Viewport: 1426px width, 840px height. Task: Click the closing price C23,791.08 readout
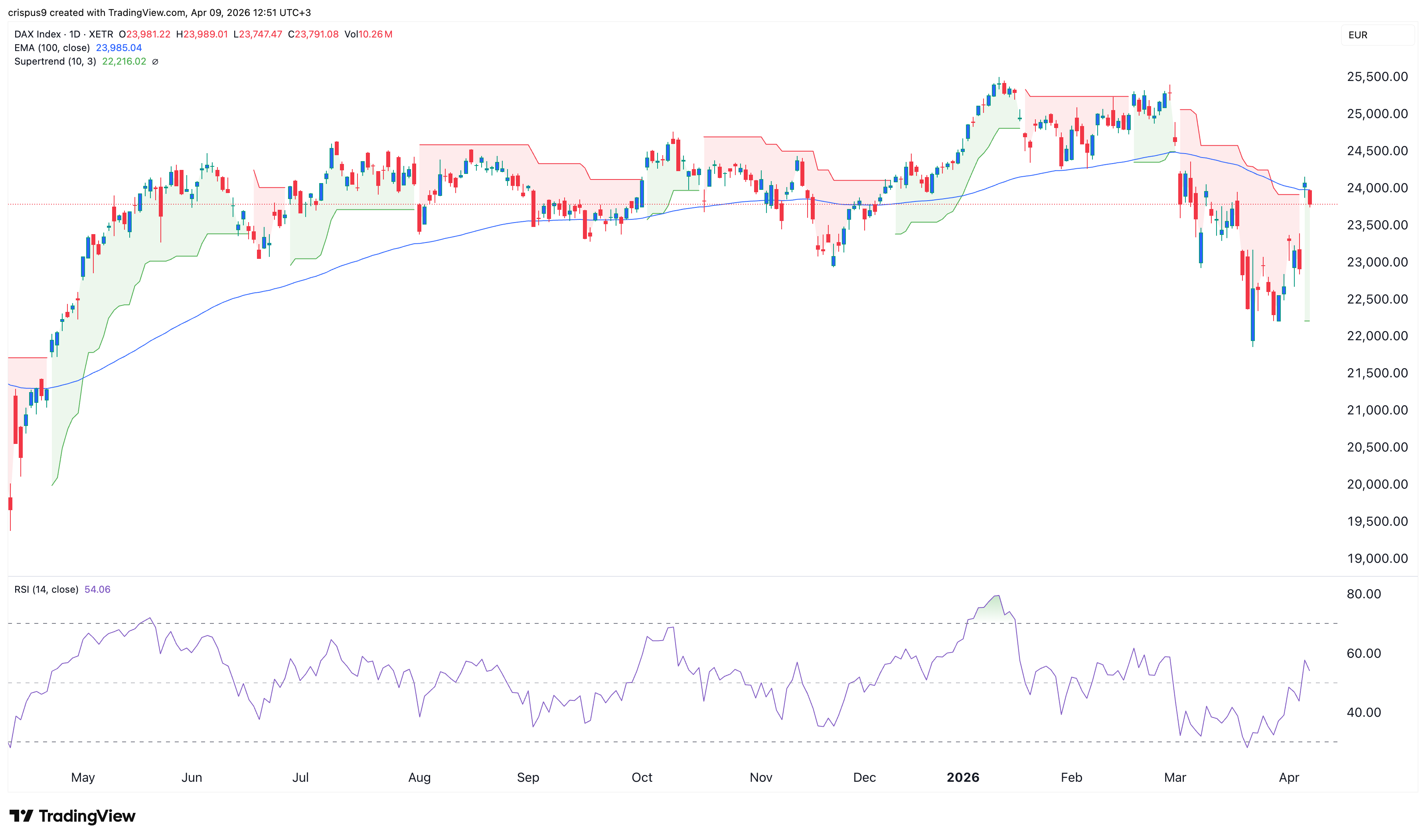point(313,34)
